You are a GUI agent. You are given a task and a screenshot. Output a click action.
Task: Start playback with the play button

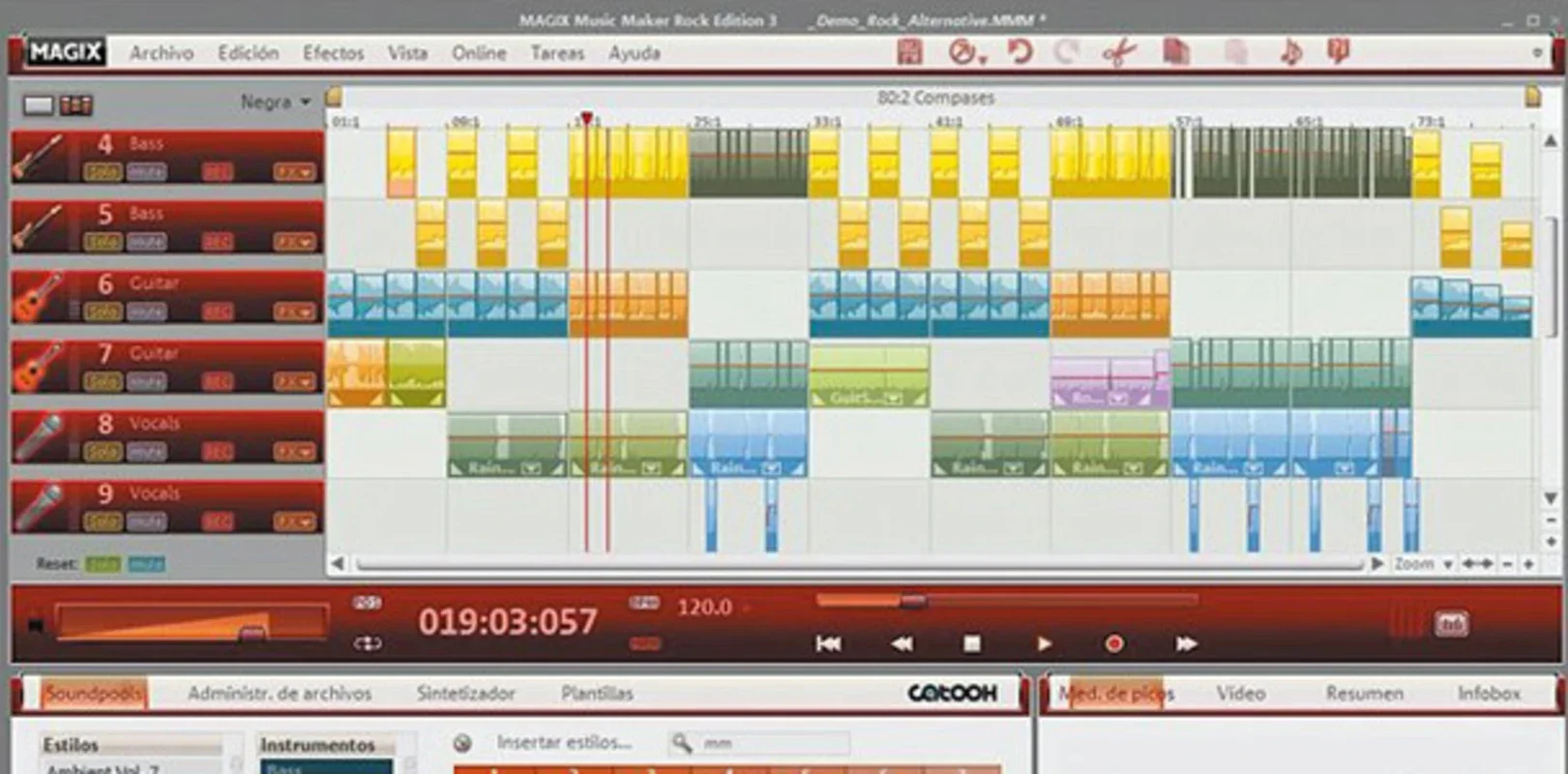pos(1044,643)
